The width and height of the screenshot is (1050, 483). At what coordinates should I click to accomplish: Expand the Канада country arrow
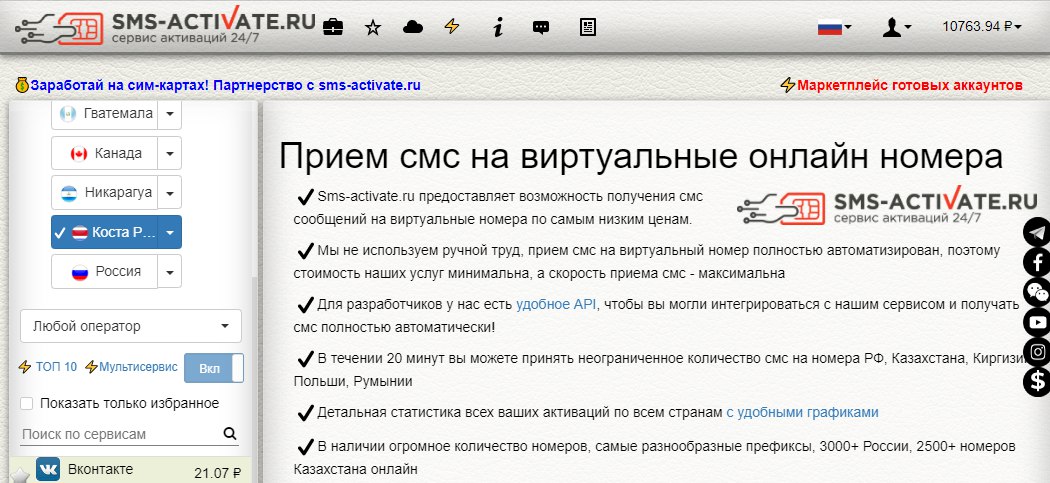(x=169, y=153)
